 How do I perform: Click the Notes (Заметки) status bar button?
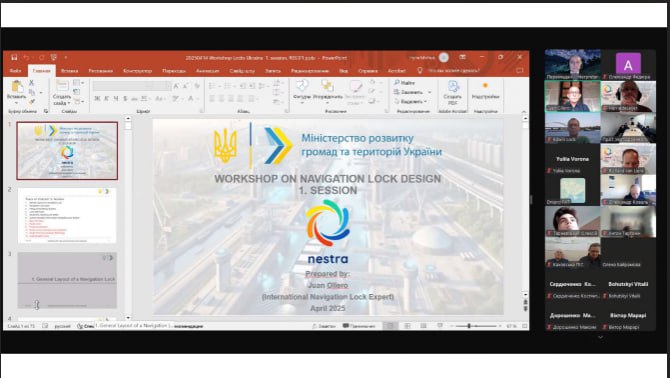[x=324, y=326]
